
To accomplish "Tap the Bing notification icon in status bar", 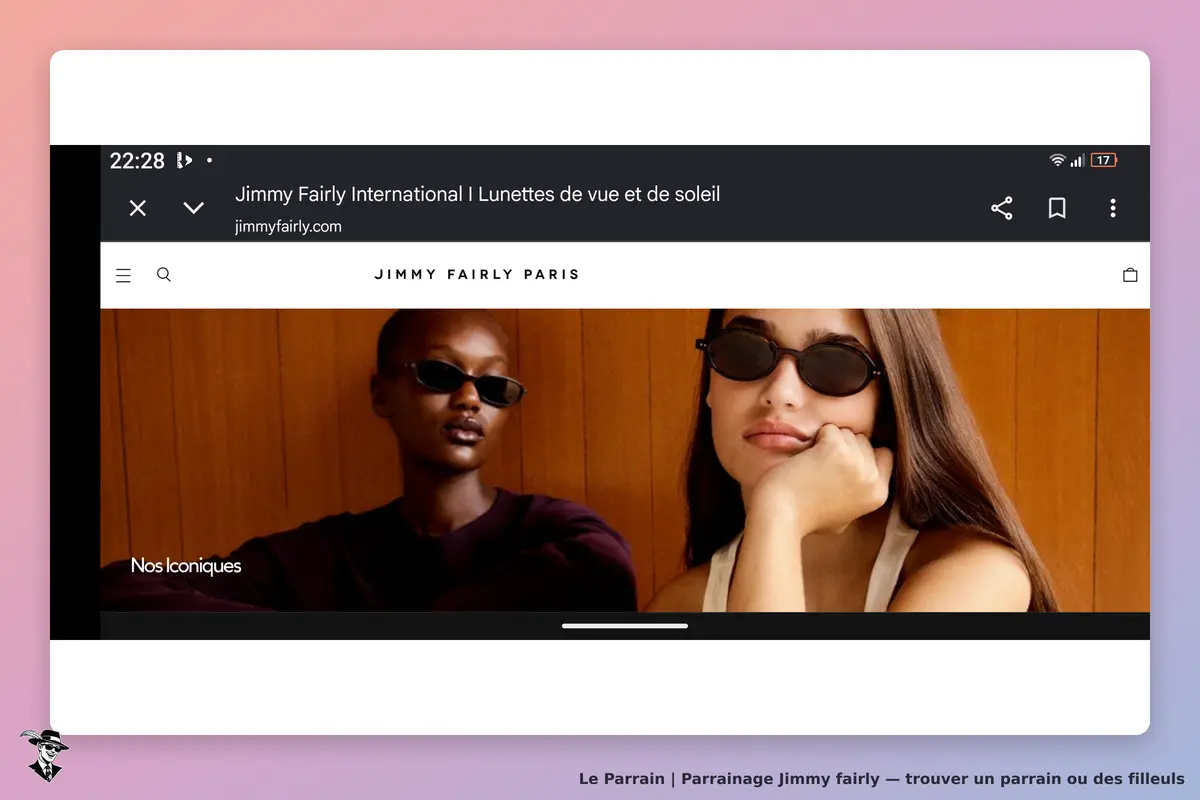I will tap(184, 160).
